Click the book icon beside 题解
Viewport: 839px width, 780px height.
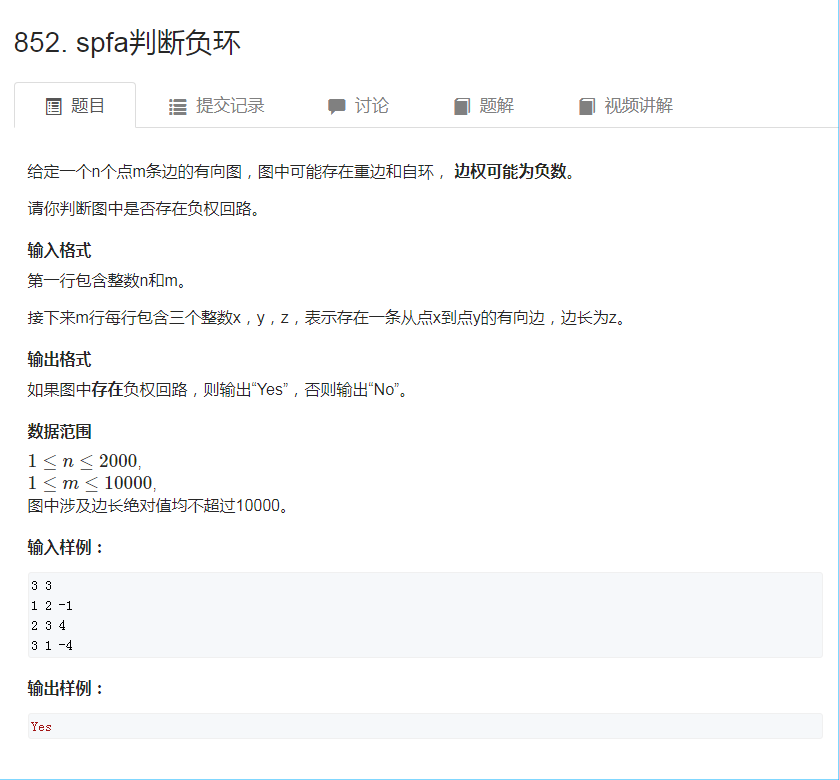point(462,106)
